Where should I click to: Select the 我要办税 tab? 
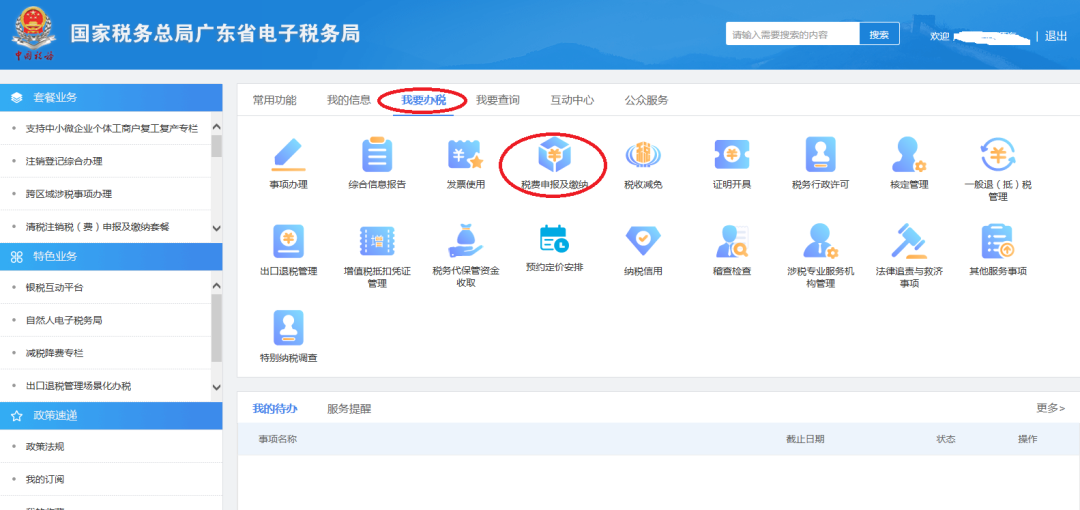pyautogui.click(x=424, y=100)
